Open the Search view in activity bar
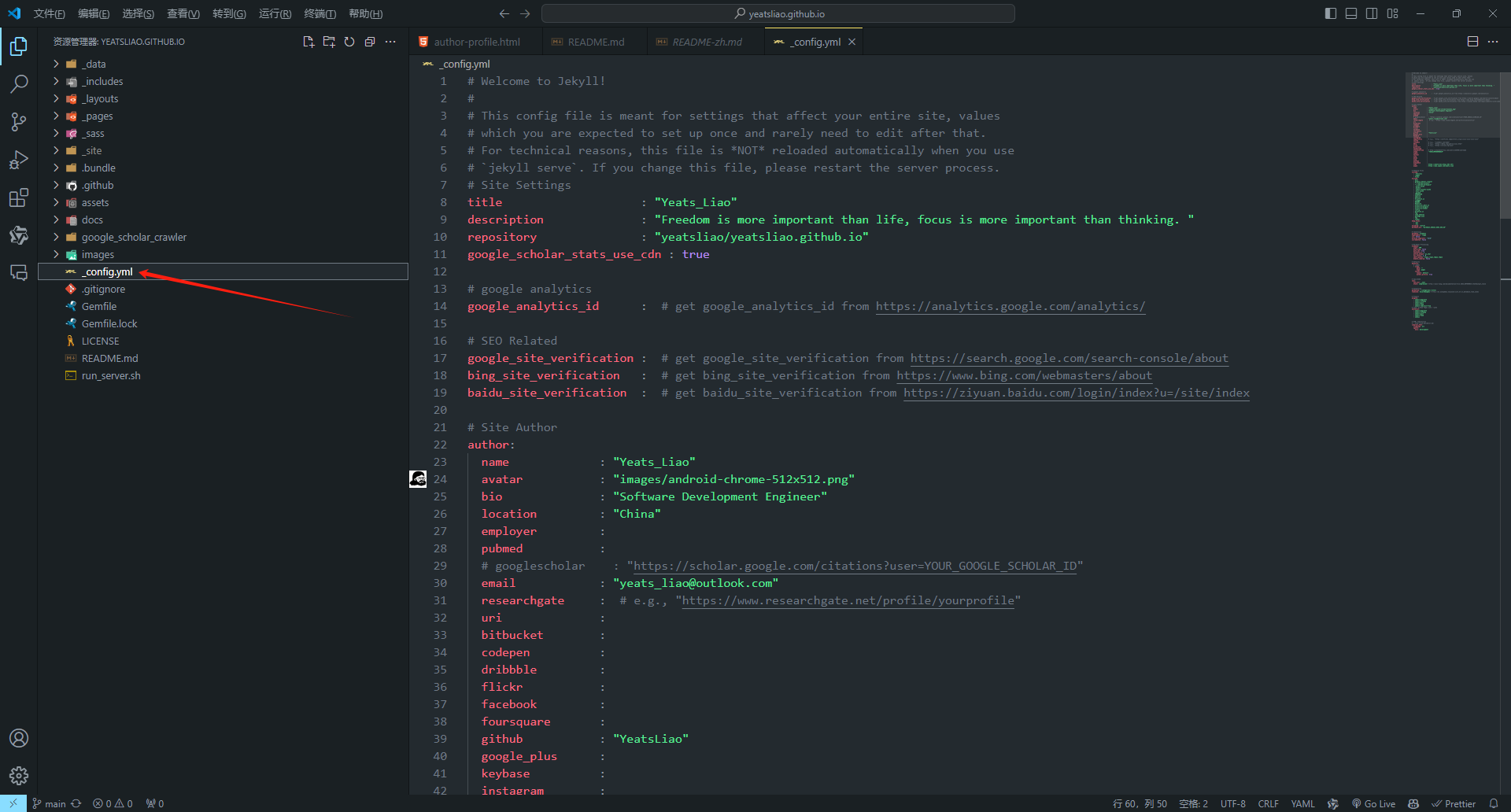This screenshot has height=812, width=1511. pyautogui.click(x=19, y=84)
